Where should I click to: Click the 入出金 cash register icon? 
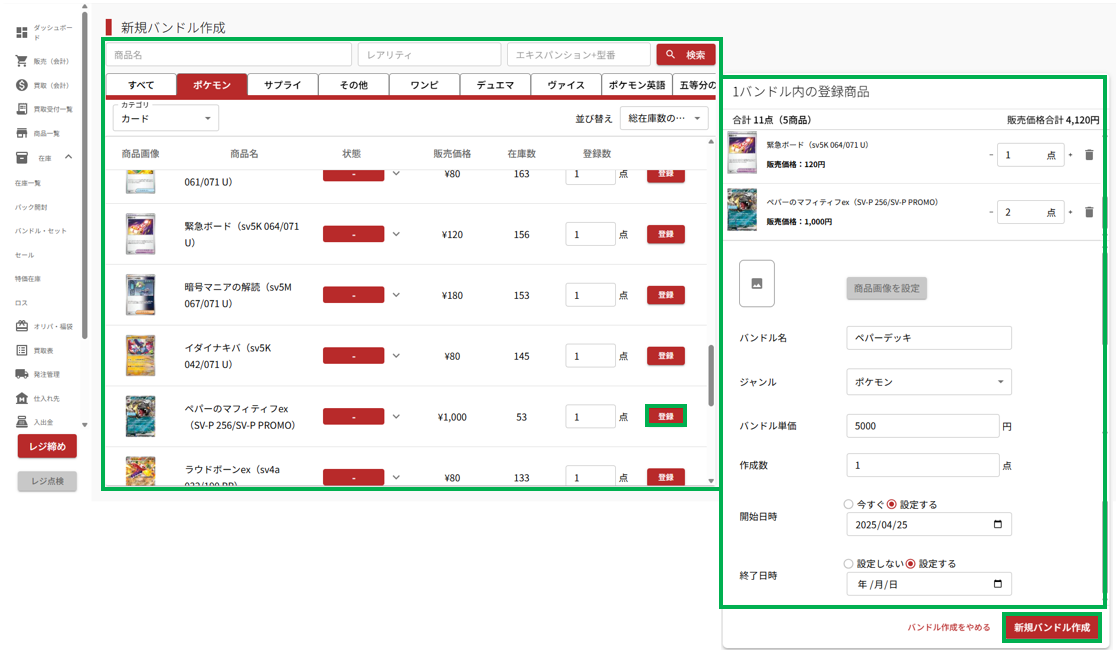point(22,422)
